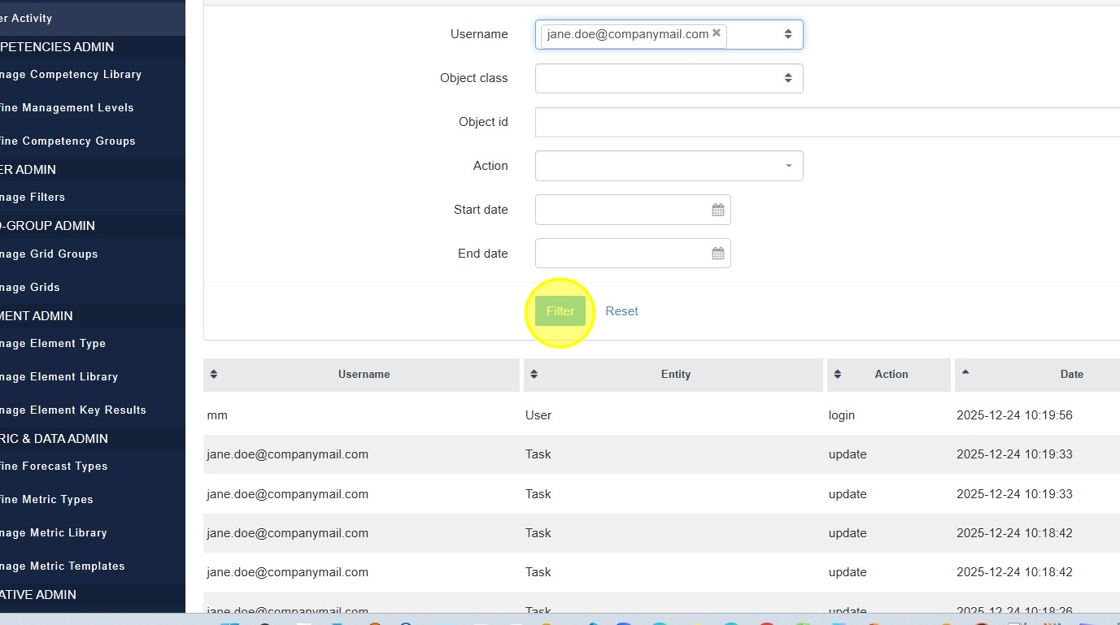Select Manage Grid Groups in sidebar

pyautogui.click(x=50, y=254)
